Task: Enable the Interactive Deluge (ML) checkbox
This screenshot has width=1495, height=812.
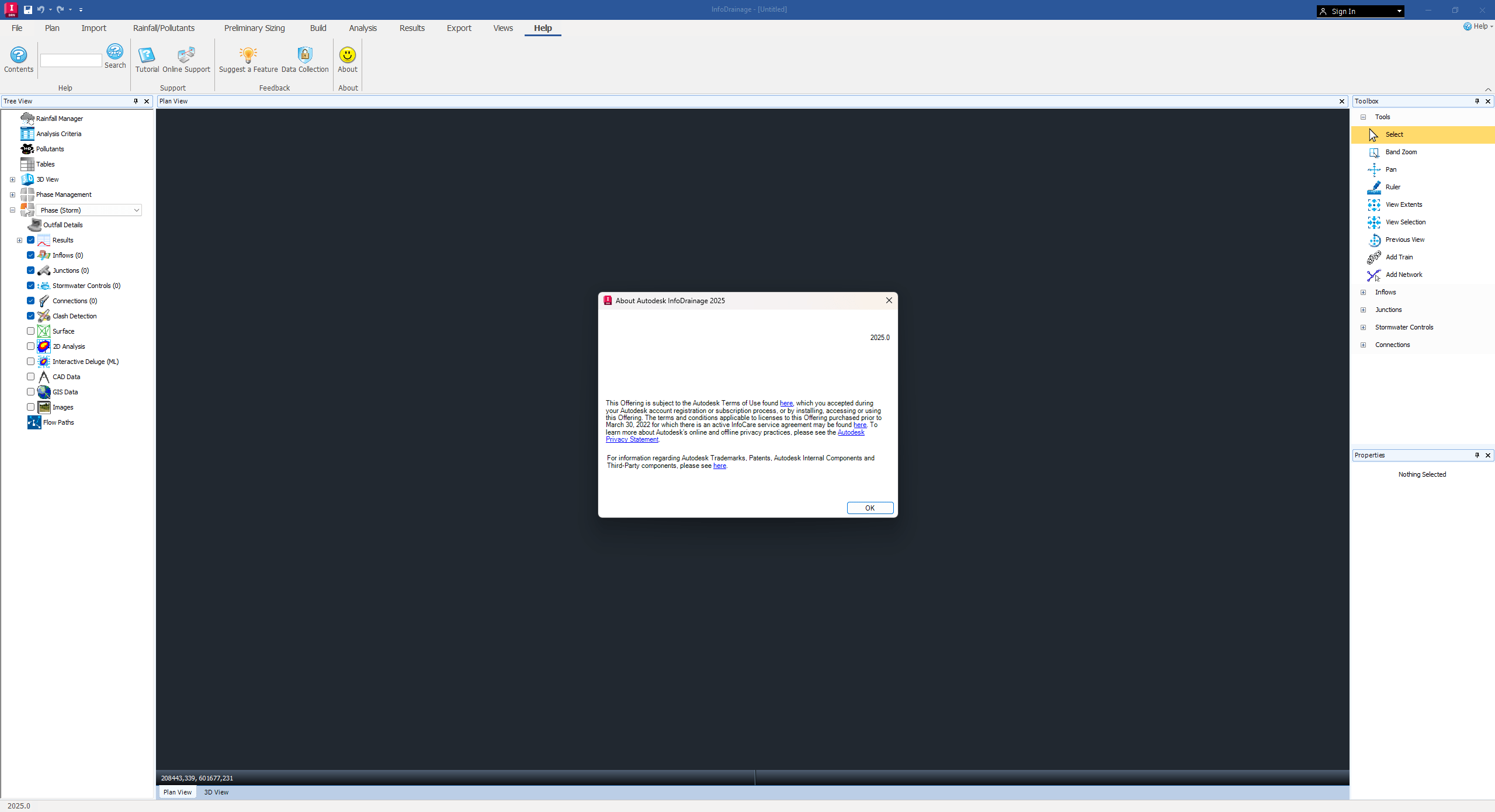Action: (x=31, y=362)
